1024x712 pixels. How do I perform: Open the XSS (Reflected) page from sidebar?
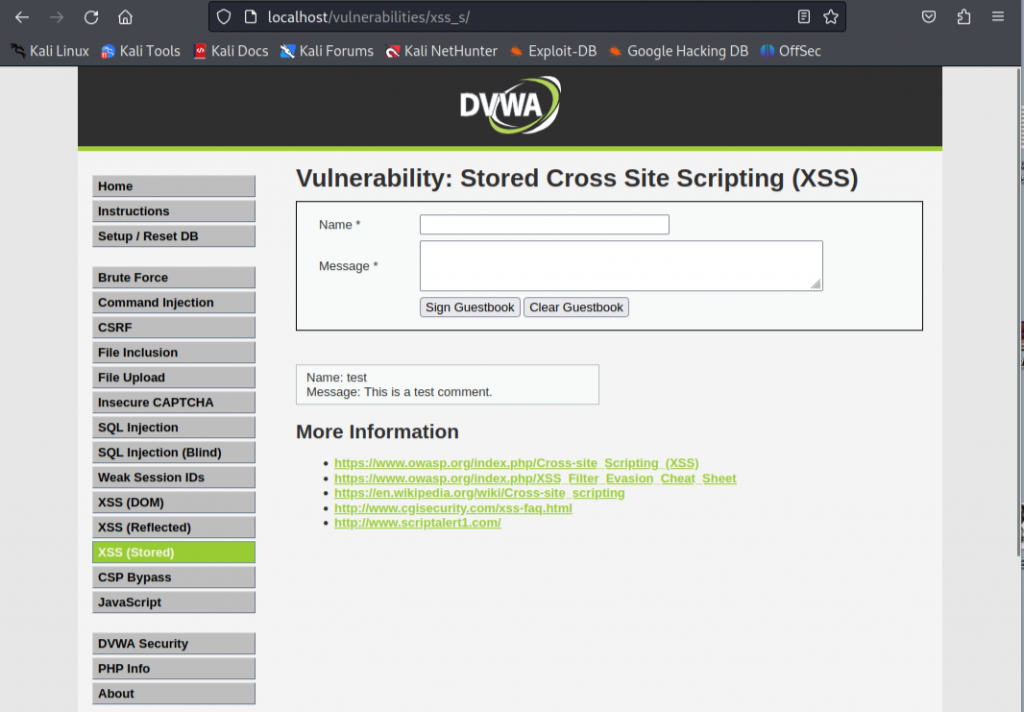(x=173, y=527)
